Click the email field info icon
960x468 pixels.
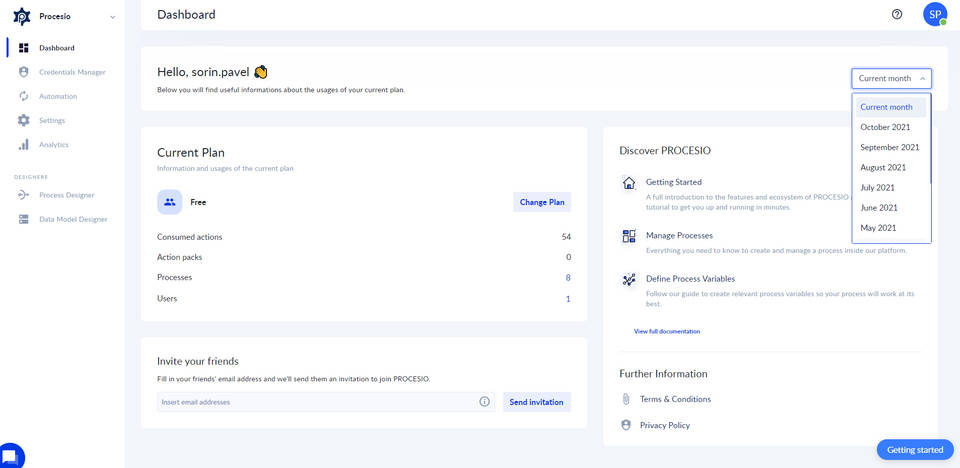[x=484, y=402]
